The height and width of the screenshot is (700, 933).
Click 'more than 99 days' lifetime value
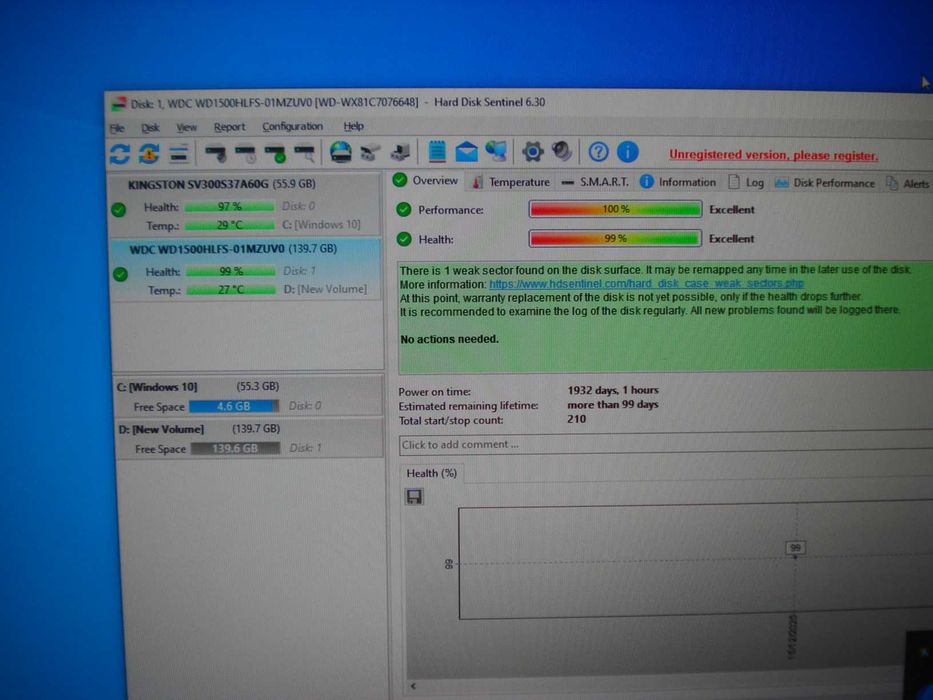(x=613, y=405)
